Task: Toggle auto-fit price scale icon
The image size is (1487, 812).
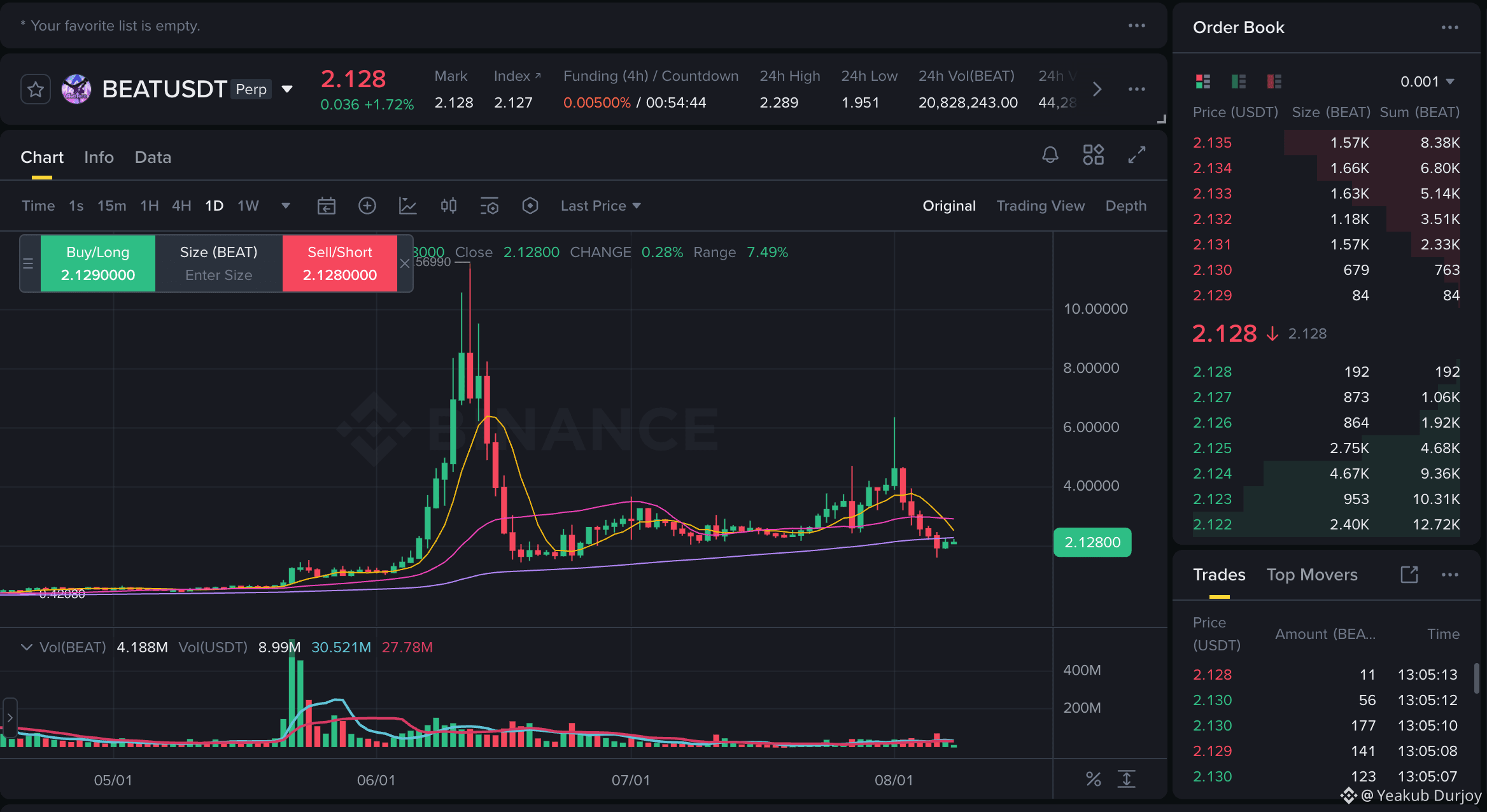Action: [x=1127, y=779]
